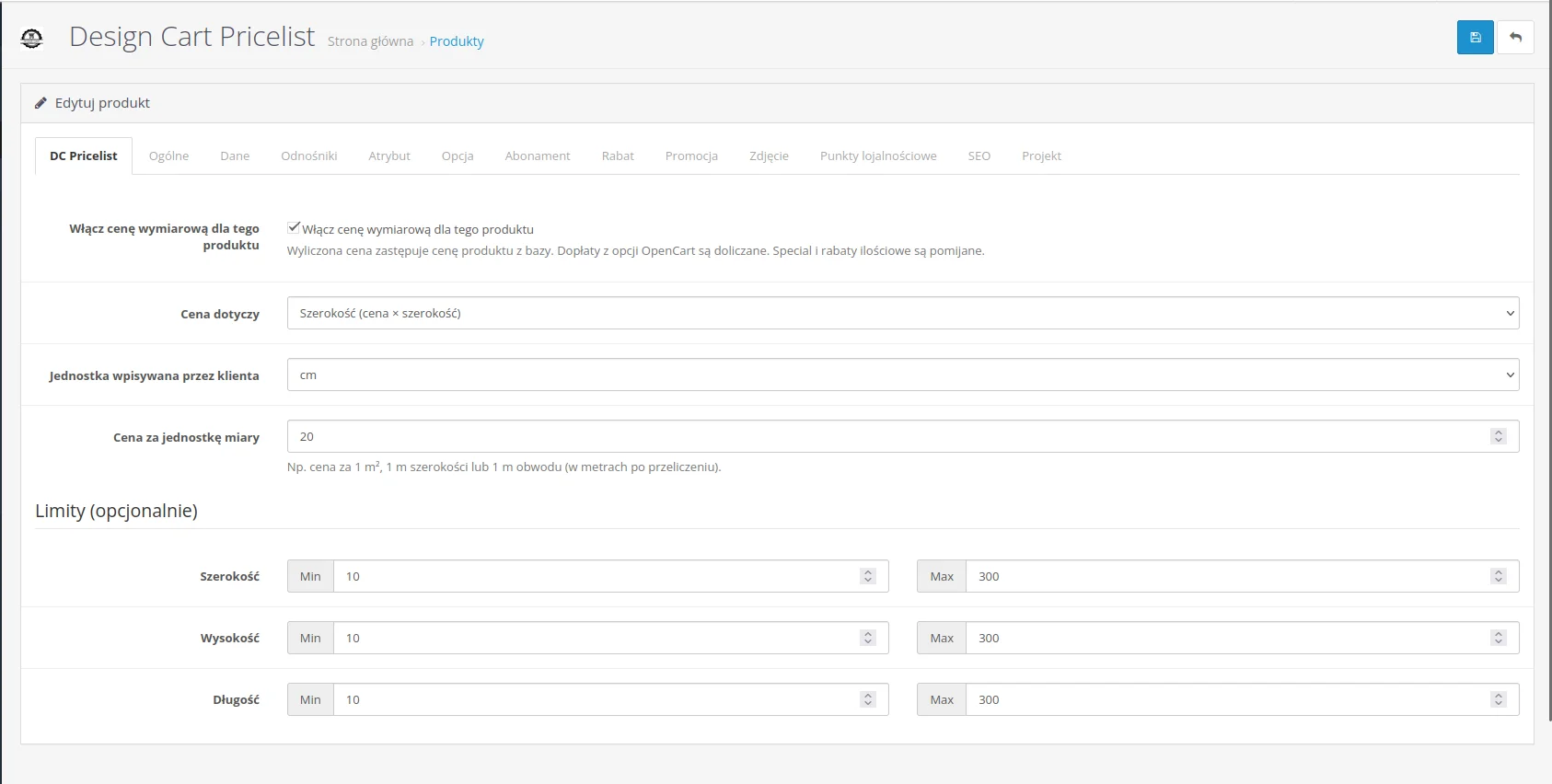Click the Długość Min input field
Viewport: 1552px width, 784px height.
click(x=611, y=699)
